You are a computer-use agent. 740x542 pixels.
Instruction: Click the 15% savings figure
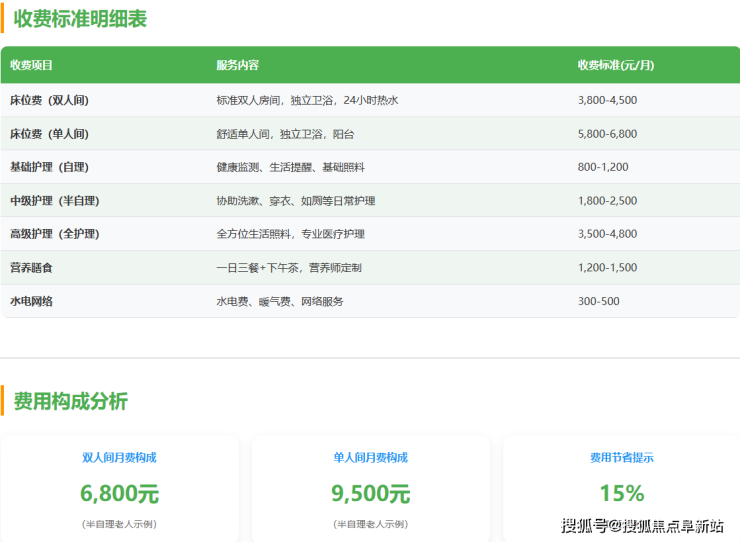pos(621,493)
